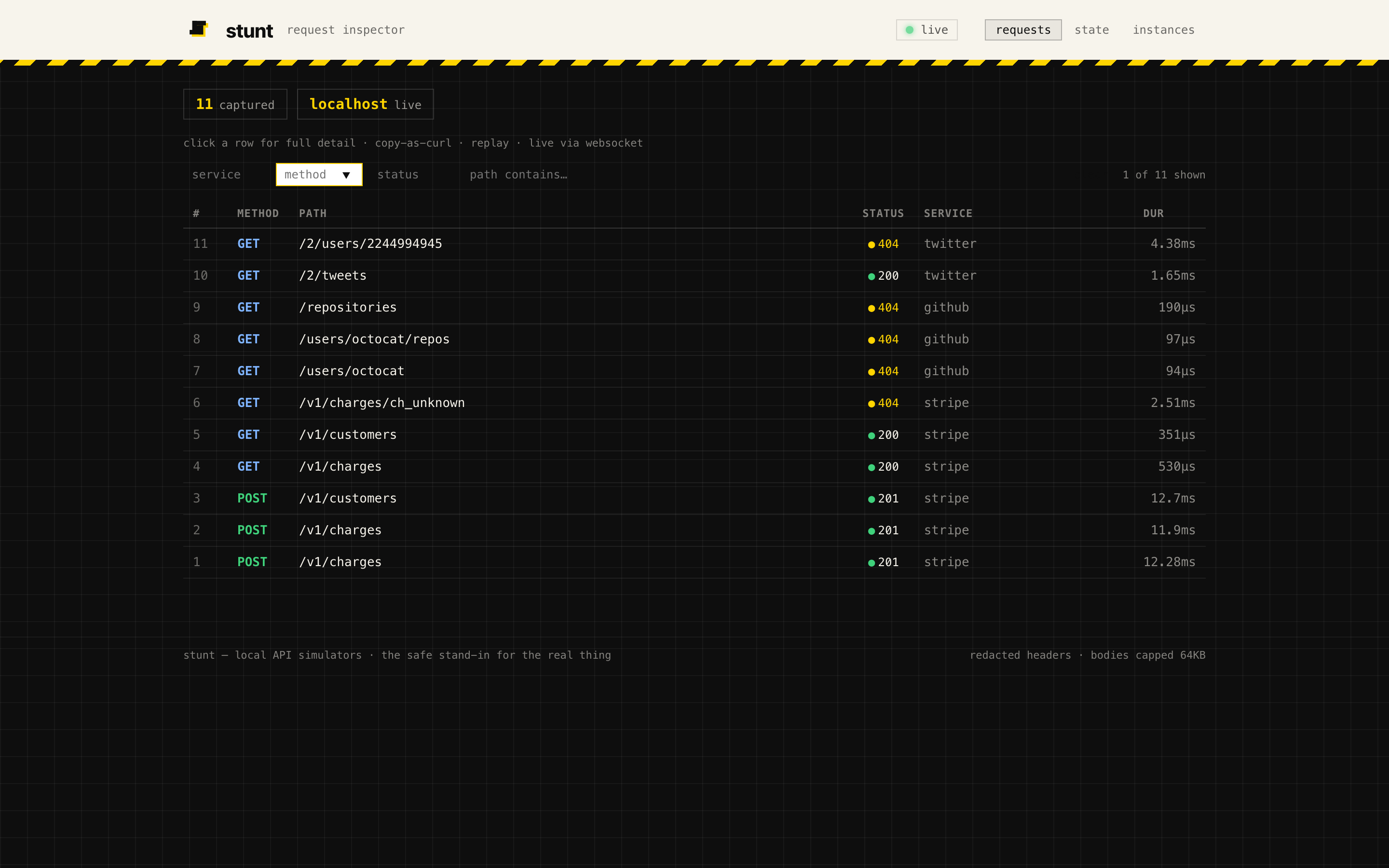Expand the method filter dropdown
This screenshot has width=1389, height=868.
coord(319,175)
